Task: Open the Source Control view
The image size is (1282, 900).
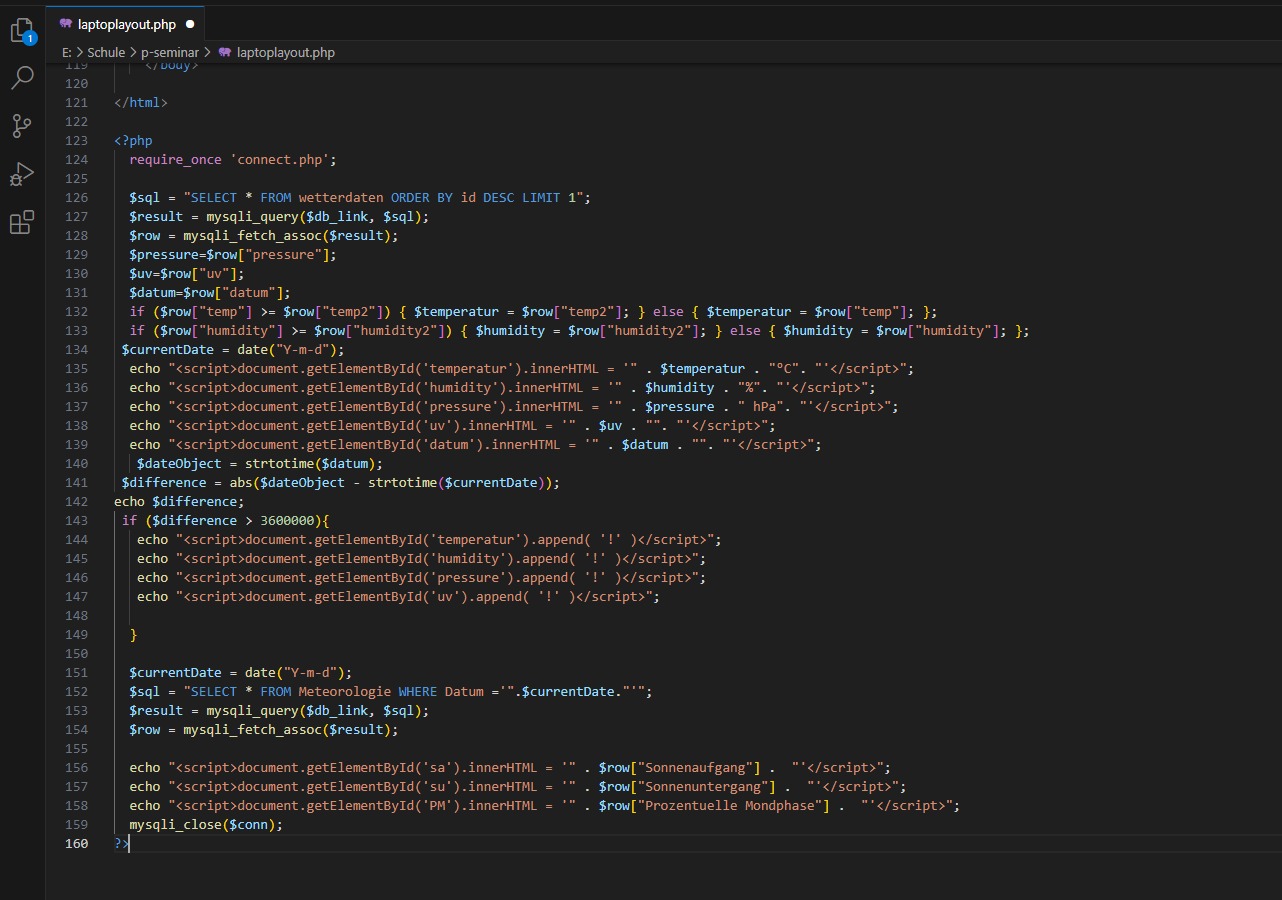Action: point(22,126)
